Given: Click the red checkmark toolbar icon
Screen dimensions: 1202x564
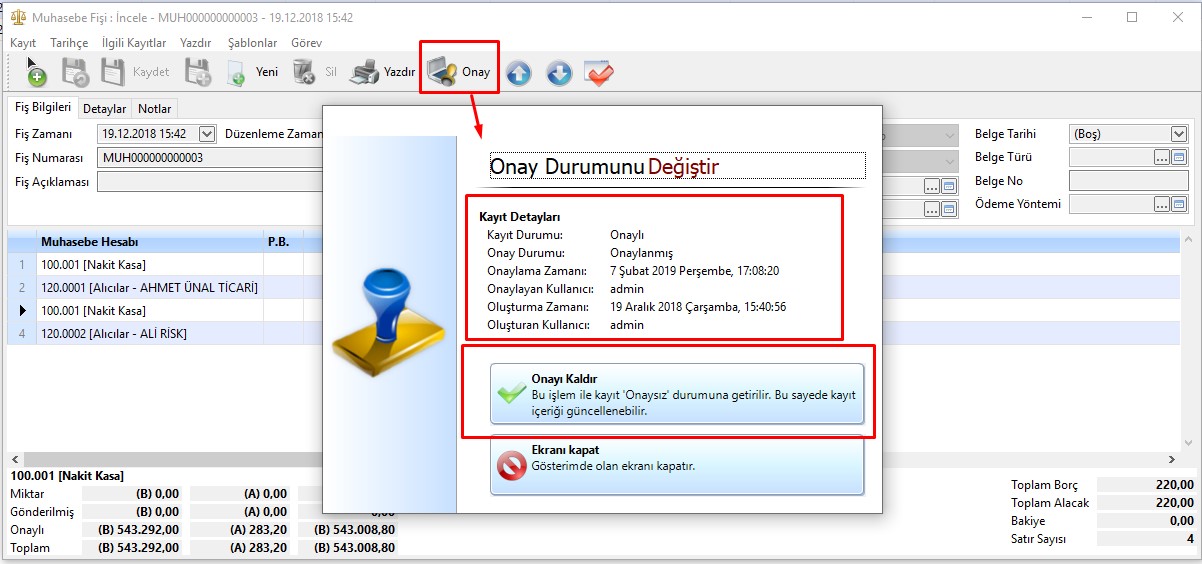Looking at the screenshot, I should 599,73.
